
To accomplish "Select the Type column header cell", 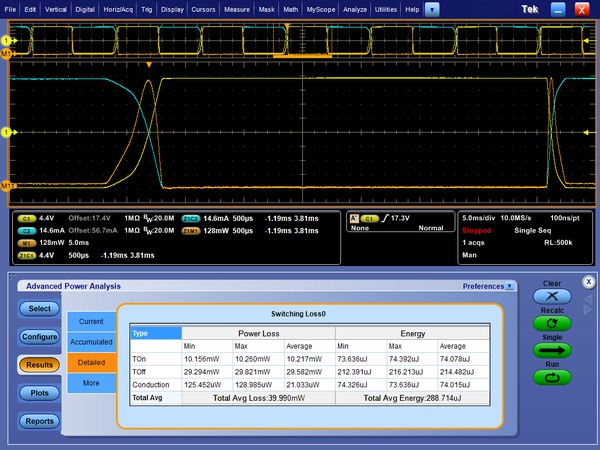I will 155,333.
